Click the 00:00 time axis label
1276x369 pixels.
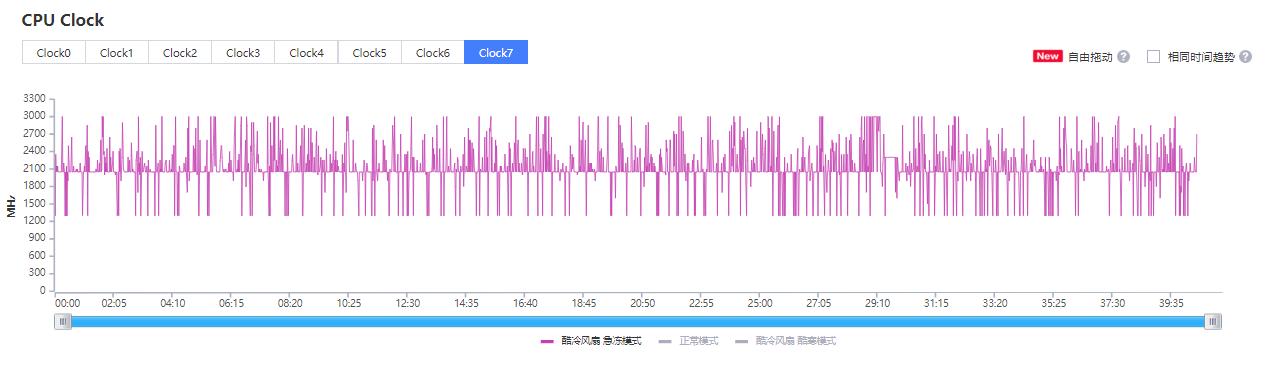(x=67, y=303)
